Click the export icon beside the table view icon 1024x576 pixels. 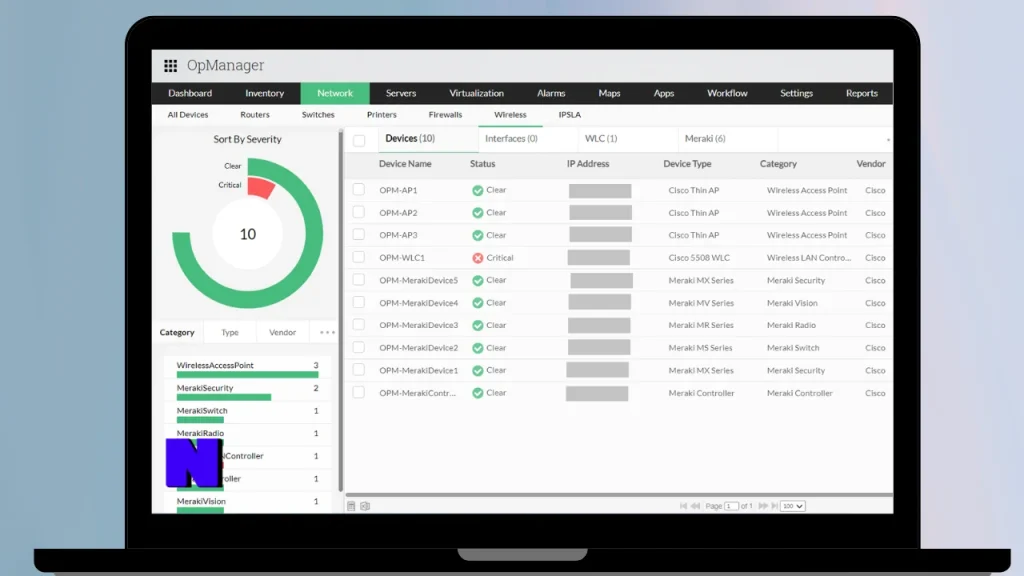[365, 506]
